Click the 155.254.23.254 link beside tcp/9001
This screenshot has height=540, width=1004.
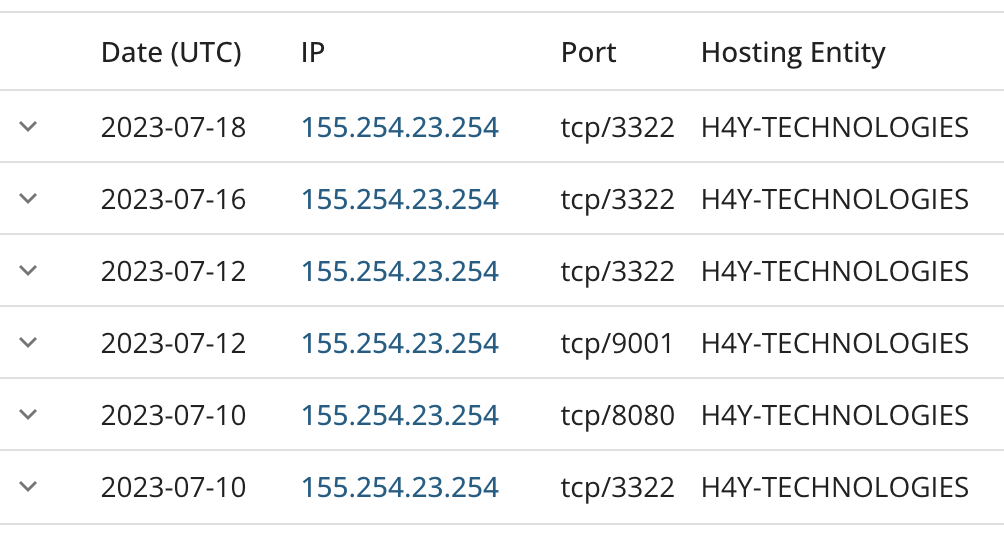click(400, 343)
